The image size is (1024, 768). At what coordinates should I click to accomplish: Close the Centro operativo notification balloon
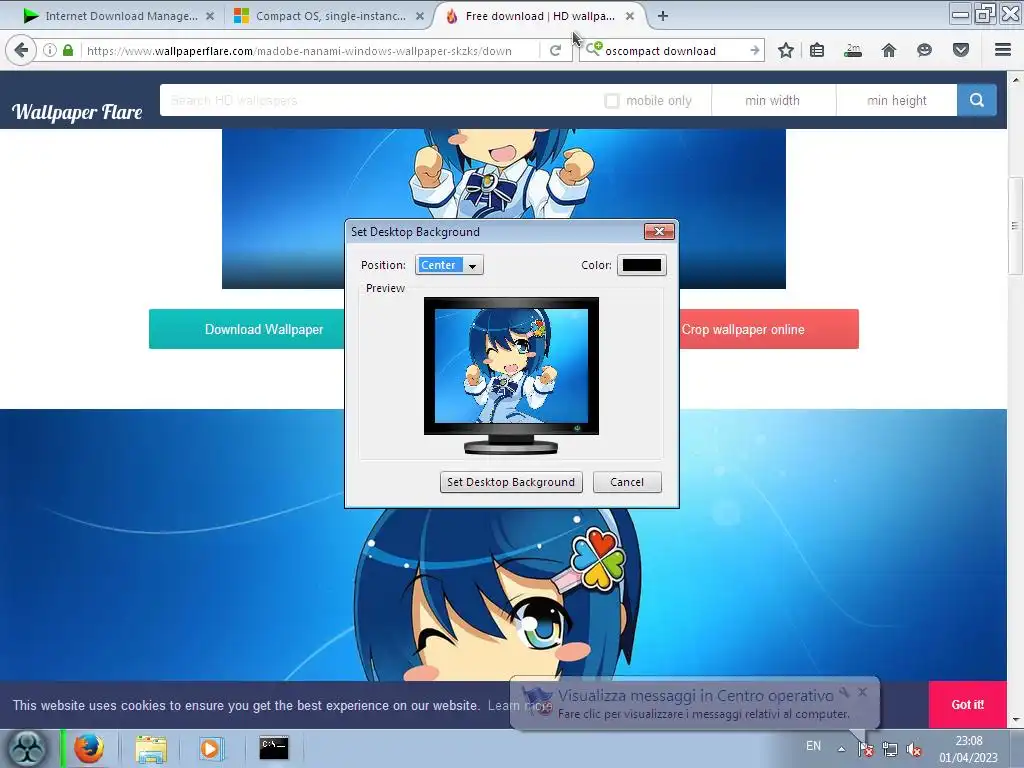pyautogui.click(x=863, y=692)
